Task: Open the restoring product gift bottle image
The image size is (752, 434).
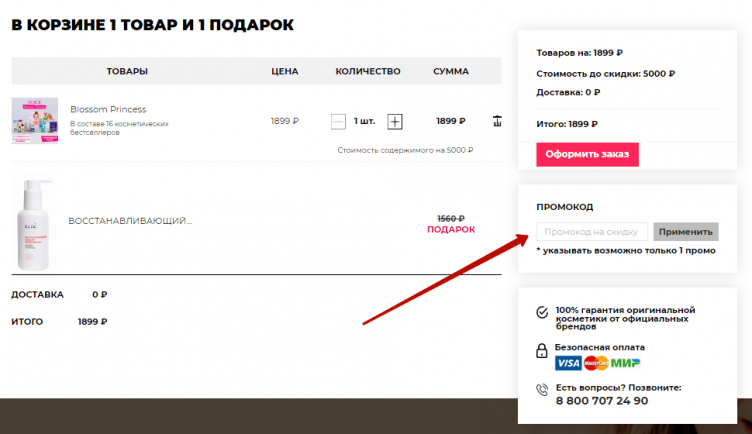Action: click(x=34, y=224)
